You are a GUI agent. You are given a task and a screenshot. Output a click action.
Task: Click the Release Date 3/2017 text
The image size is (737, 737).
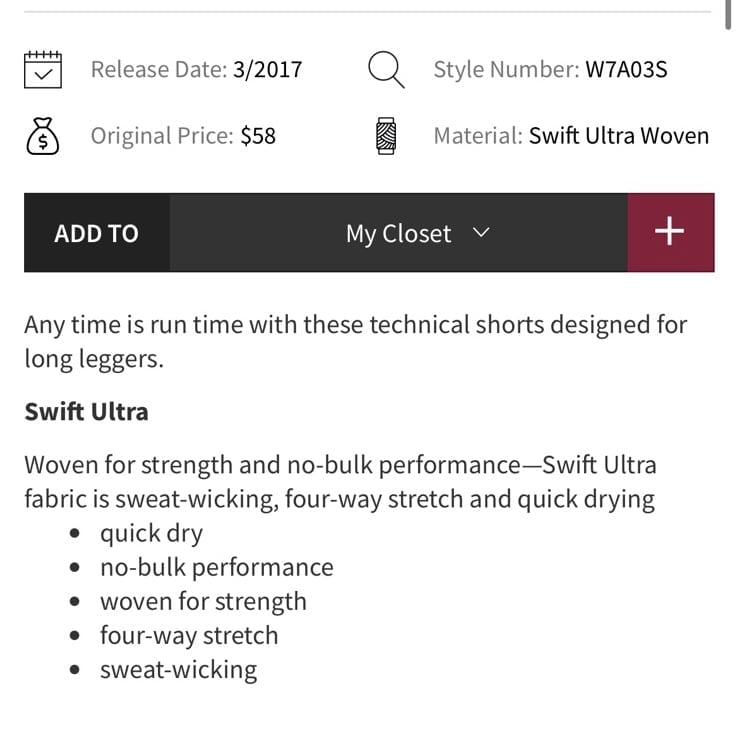[x=196, y=70]
